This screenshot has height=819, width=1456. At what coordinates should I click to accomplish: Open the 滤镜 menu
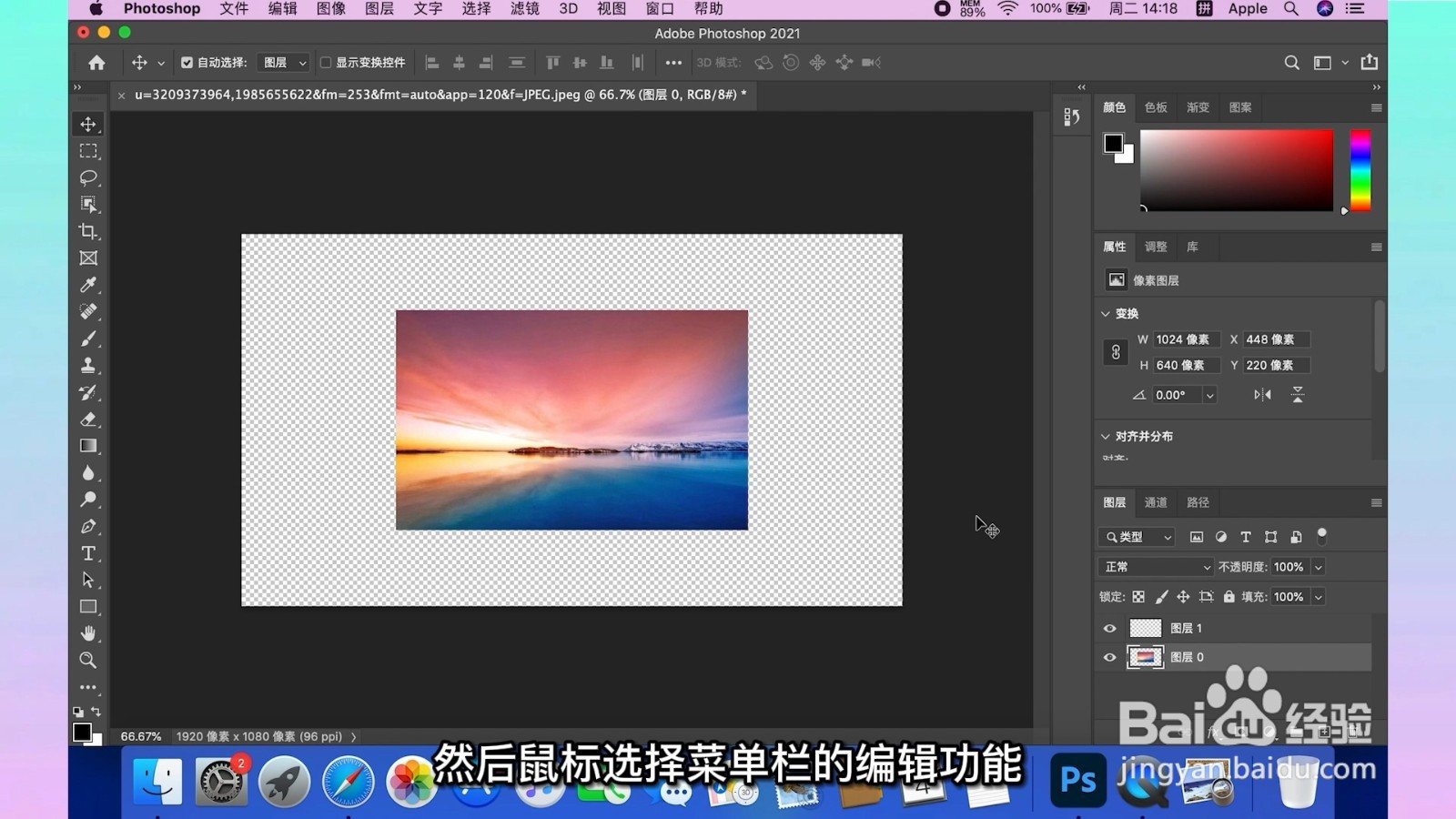pyautogui.click(x=525, y=9)
